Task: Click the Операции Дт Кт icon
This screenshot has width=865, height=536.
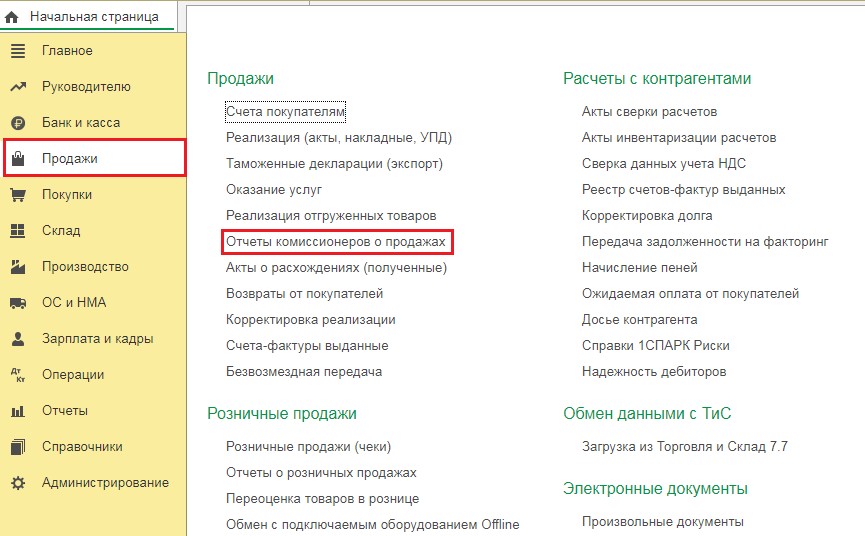Action: click(18, 375)
